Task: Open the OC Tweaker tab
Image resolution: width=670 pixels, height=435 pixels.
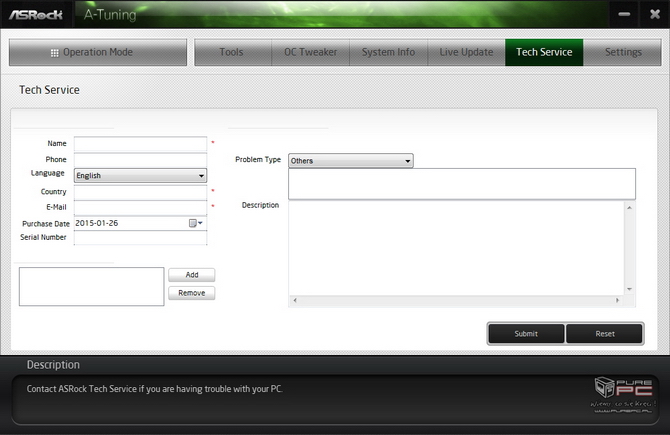Action: 311,52
